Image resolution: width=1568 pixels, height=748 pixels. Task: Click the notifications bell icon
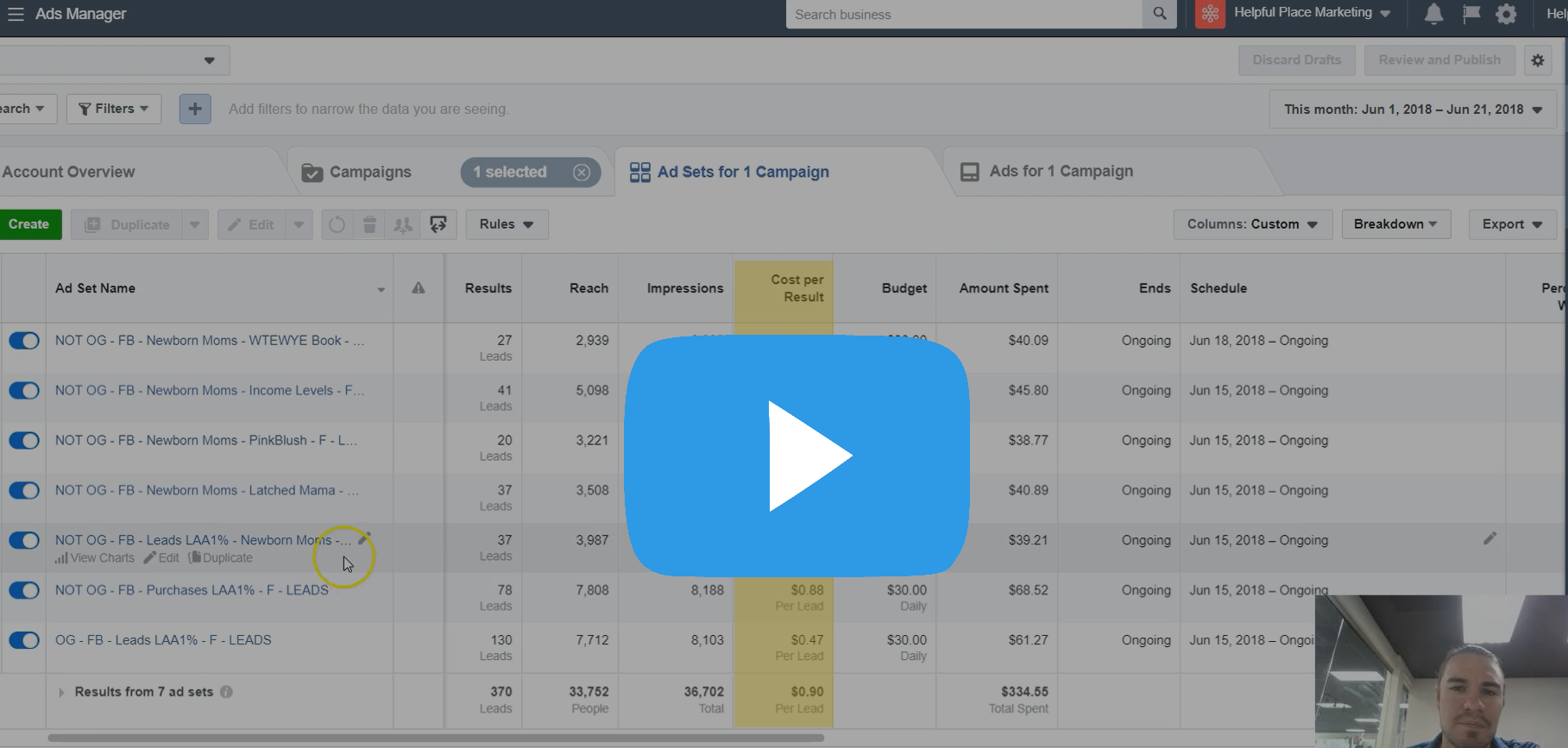[1433, 14]
